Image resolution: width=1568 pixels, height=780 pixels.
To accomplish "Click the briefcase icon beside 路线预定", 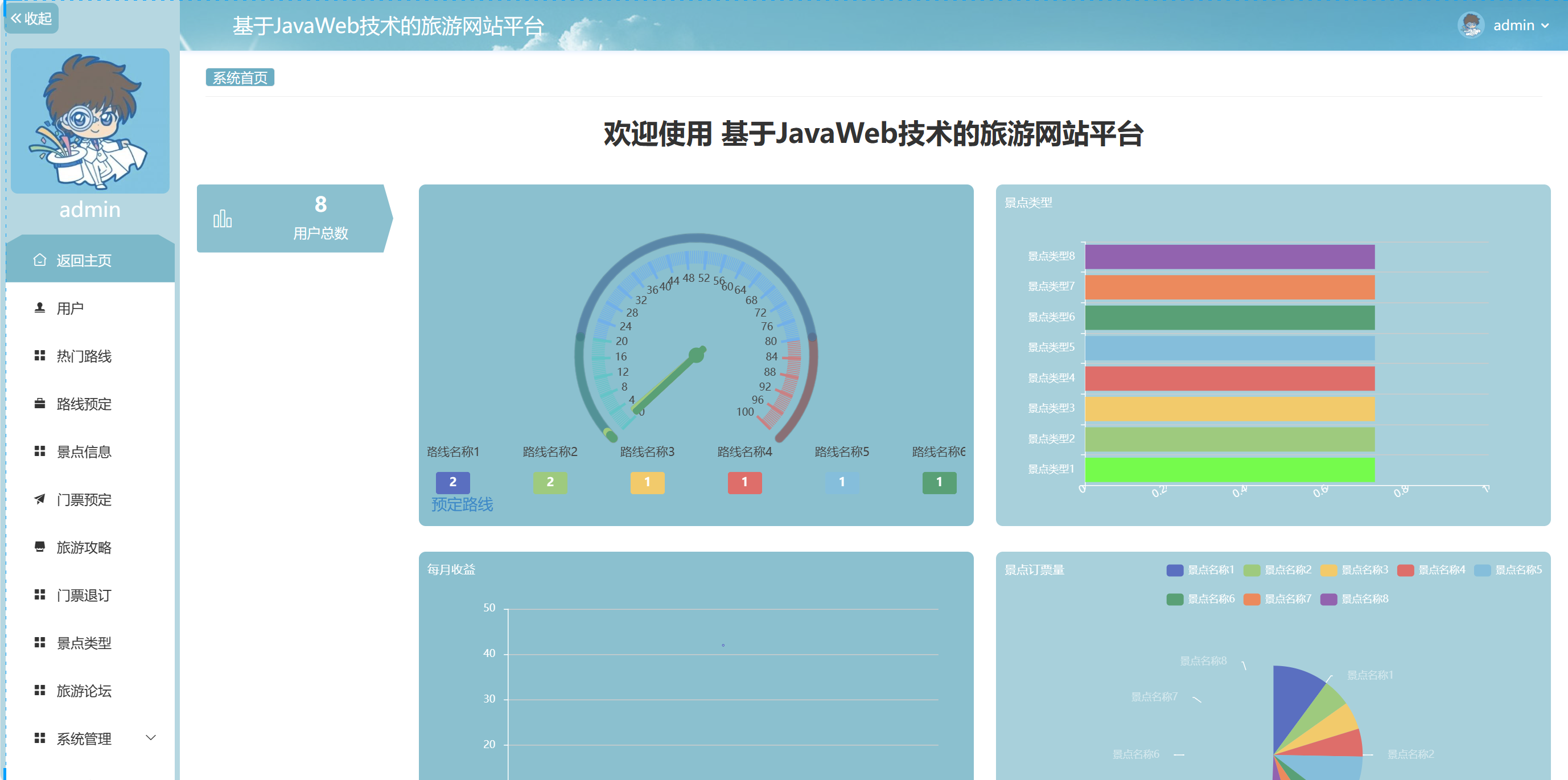I will pyautogui.click(x=40, y=404).
